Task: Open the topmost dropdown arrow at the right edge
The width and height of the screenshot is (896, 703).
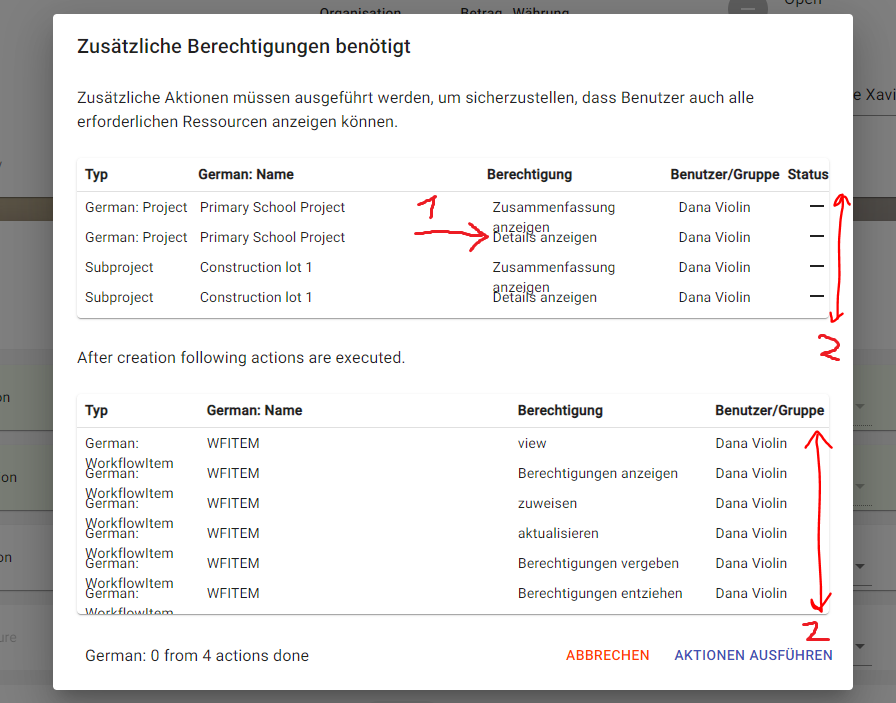Action: (860, 408)
